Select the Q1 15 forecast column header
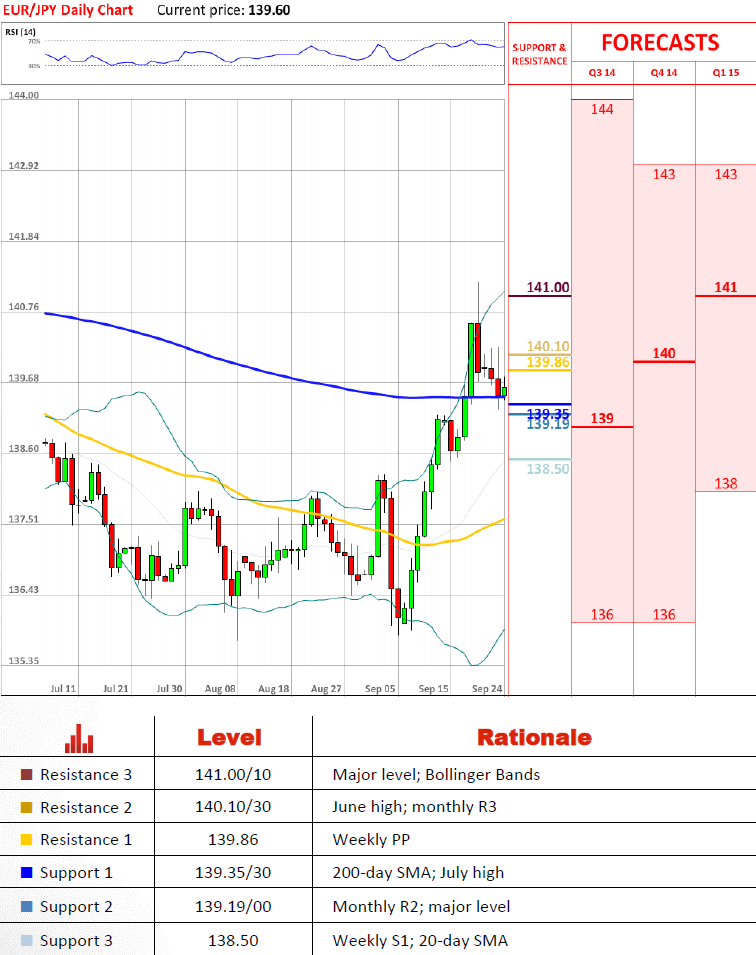Image resolution: width=756 pixels, height=955 pixels. click(726, 72)
